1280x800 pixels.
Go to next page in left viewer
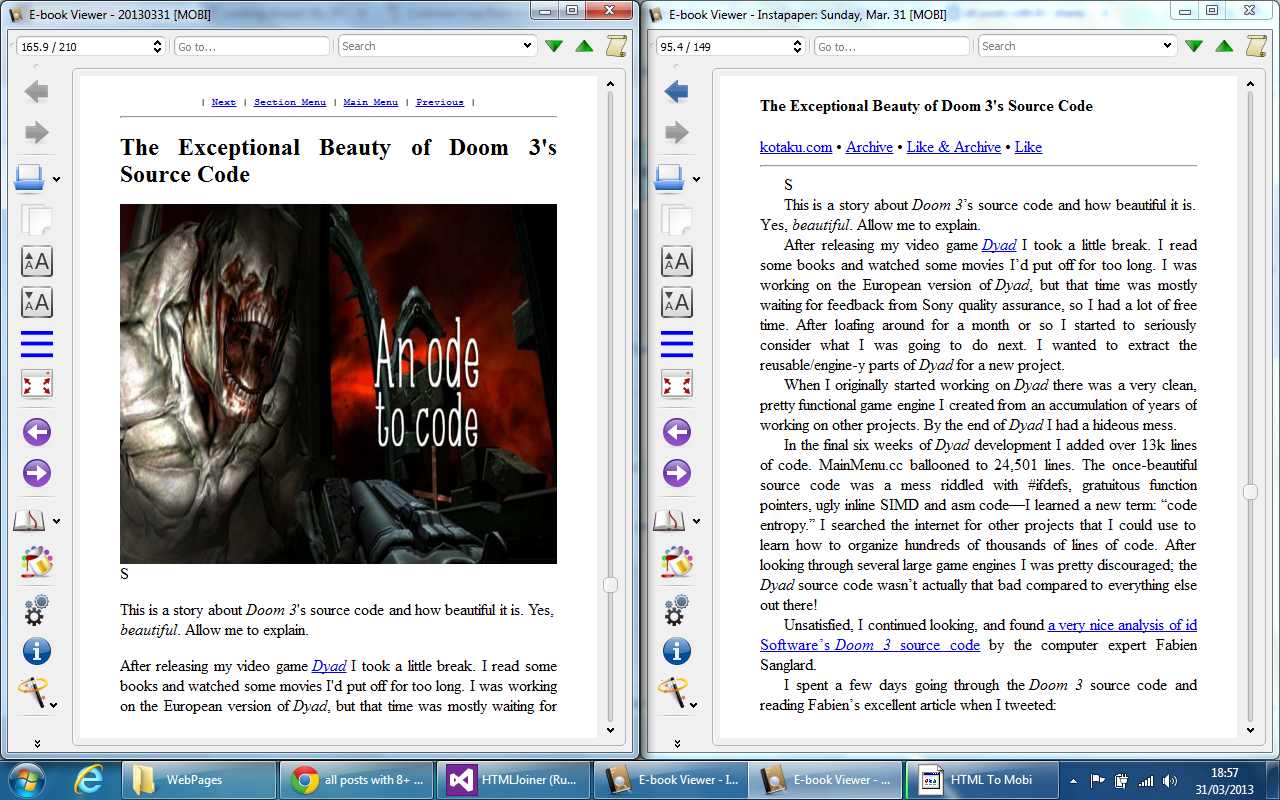pyautogui.click(x=37, y=472)
